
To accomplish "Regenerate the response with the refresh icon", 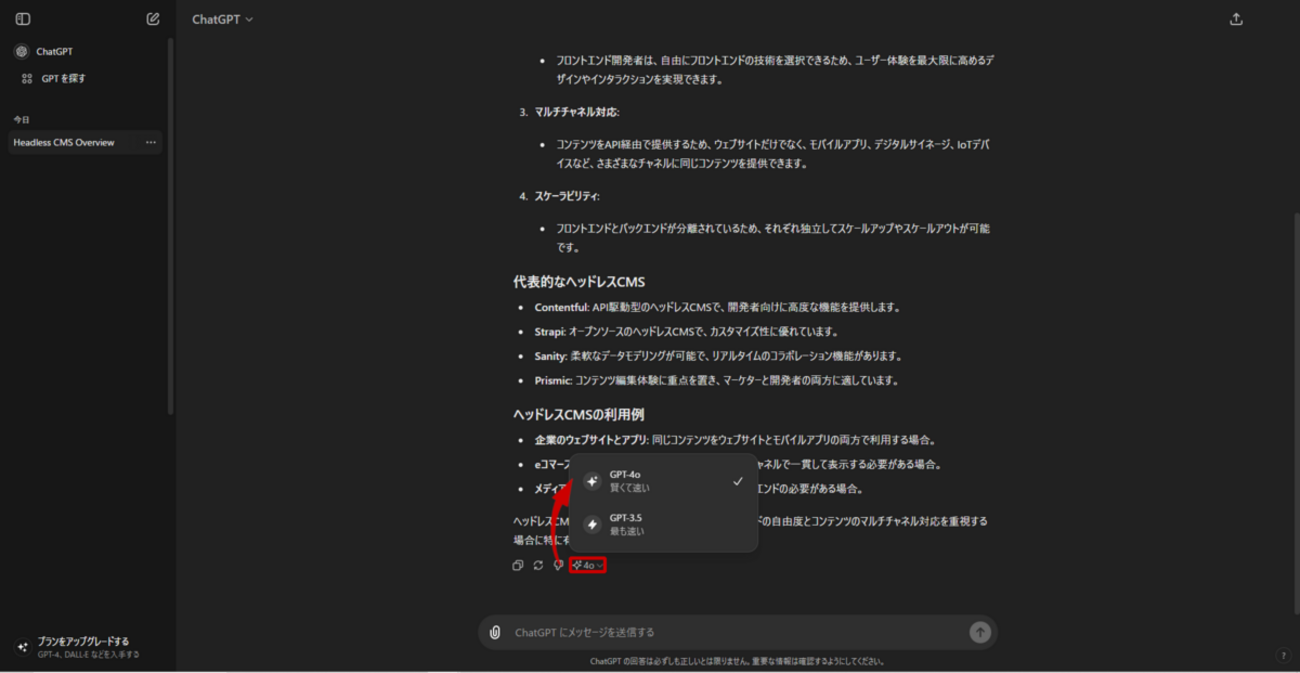I will [x=538, y=565].
